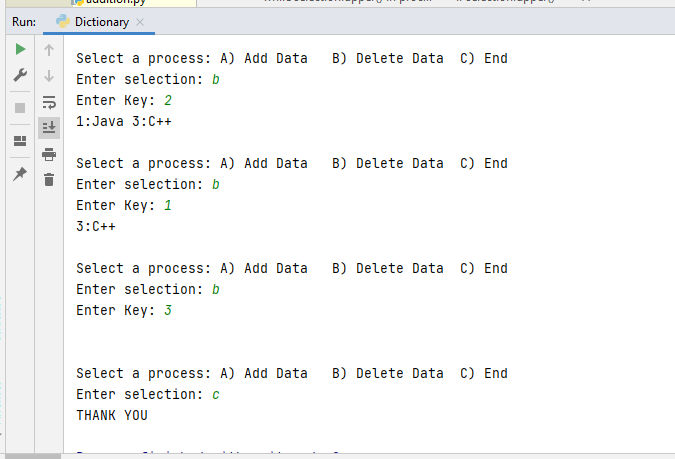
Task: Click the Restore Layout icon in left strip
Action: [20, 141]
